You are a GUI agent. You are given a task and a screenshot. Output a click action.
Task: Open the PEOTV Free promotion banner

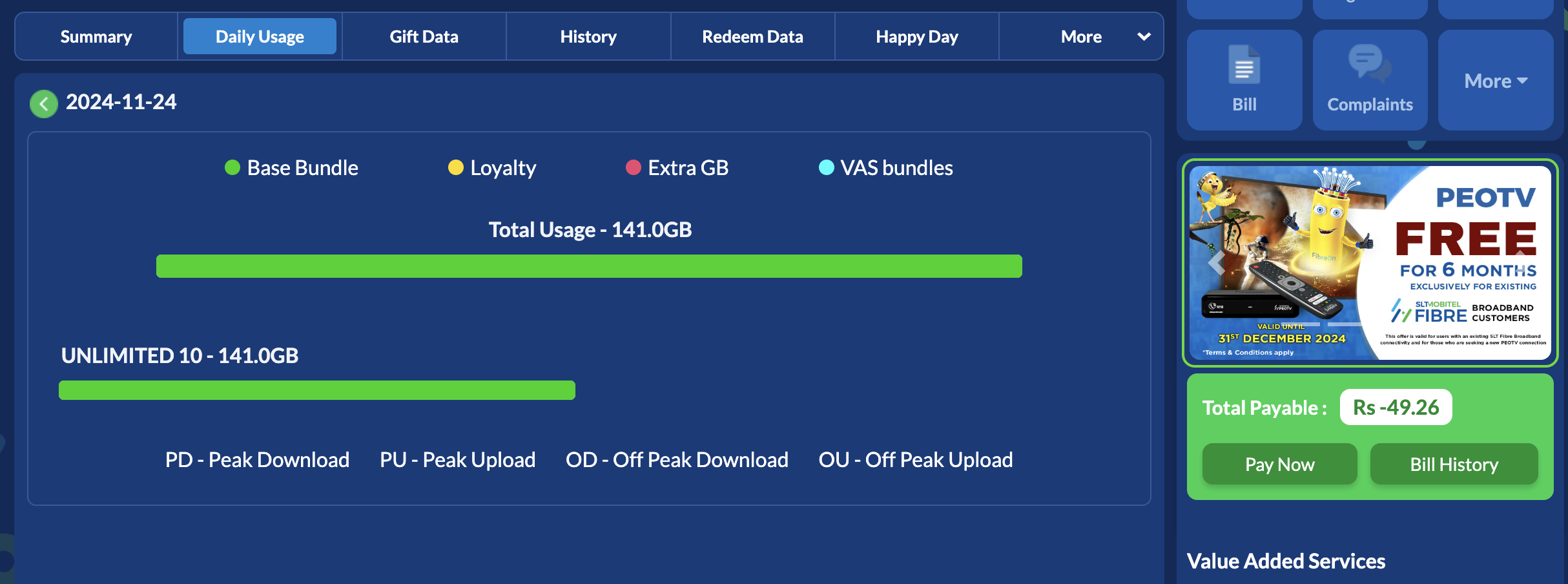pos(1370,262)
